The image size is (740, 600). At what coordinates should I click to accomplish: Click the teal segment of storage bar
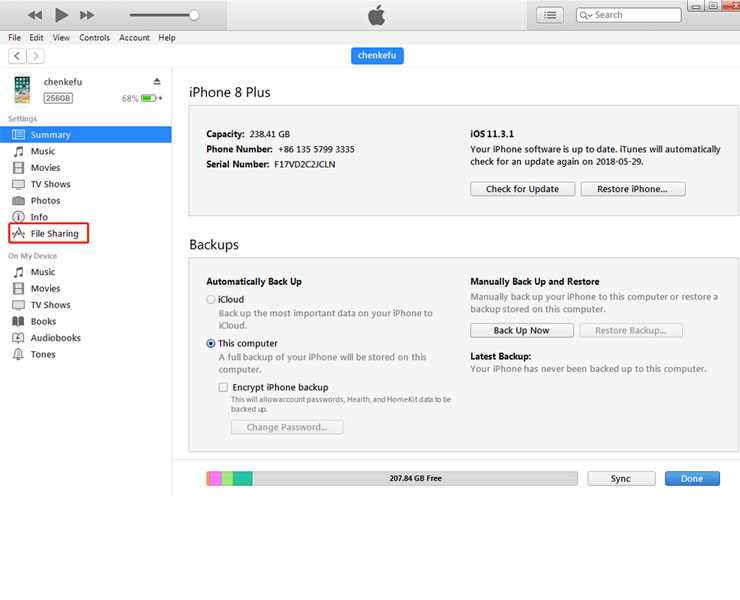pyautogui.click(x=243, y=478)
